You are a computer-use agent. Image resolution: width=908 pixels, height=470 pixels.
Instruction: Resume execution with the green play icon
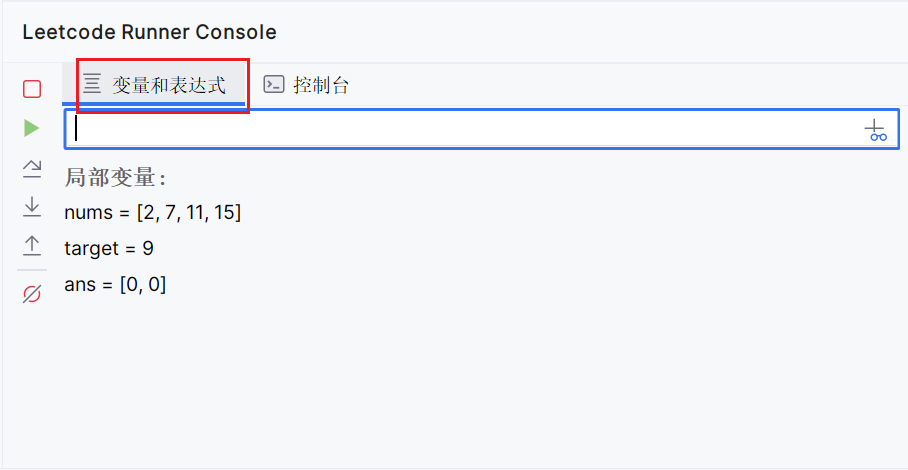tap(32, 128)
